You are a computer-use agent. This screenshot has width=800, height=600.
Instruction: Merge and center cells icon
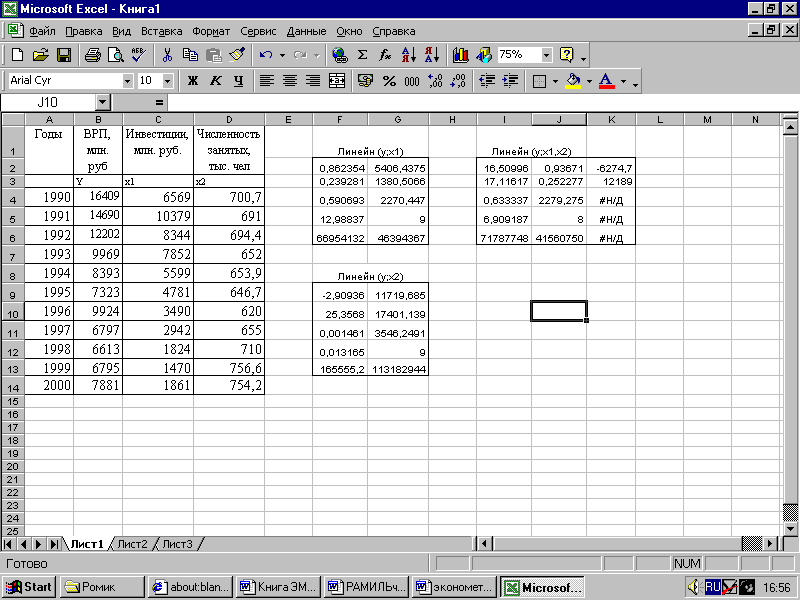(337, 81)
